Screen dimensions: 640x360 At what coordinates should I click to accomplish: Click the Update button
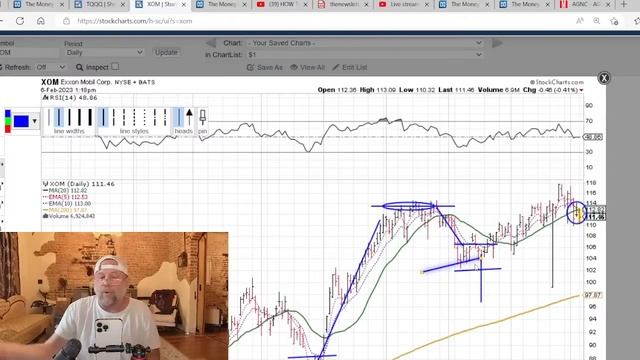(x=166, y=52)
